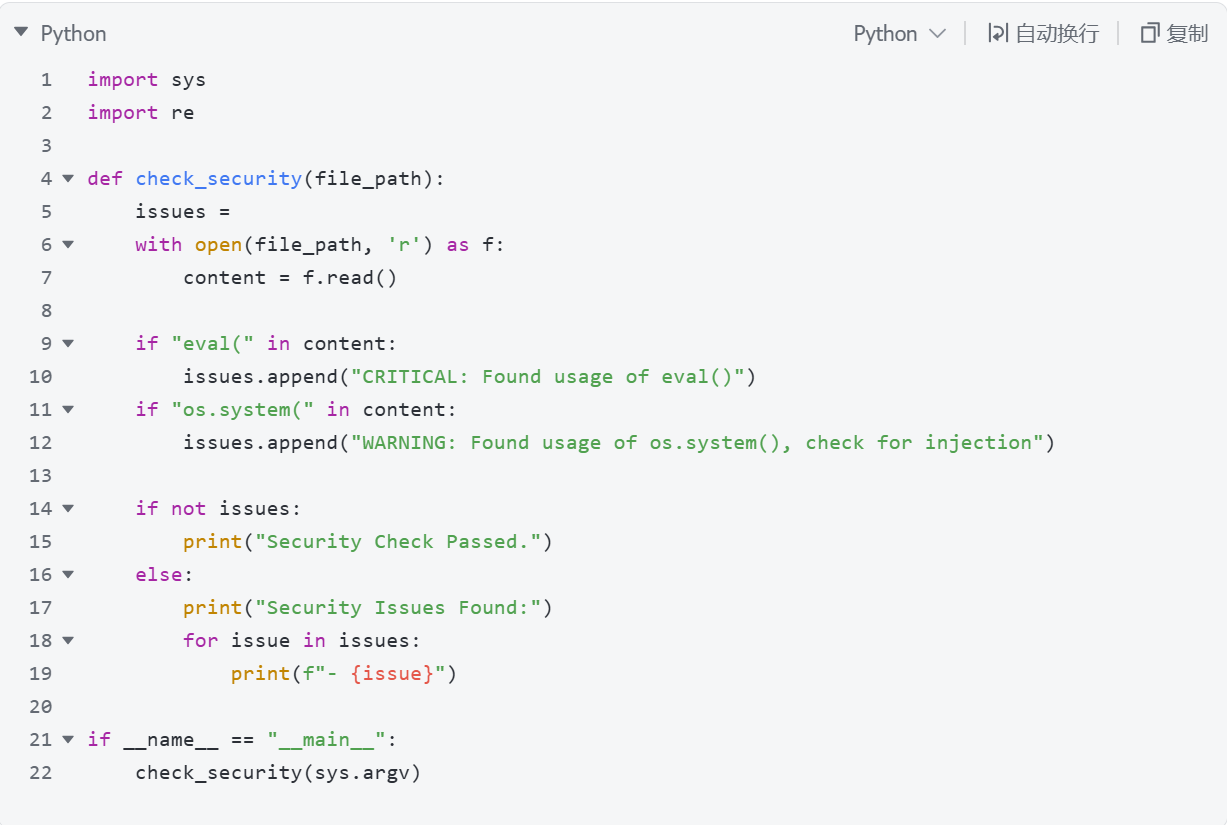Image resolution: width=1227 pixels, height=825 pixels.
Task: Click the check_security function name in definition
Action: tap(218, 179)
